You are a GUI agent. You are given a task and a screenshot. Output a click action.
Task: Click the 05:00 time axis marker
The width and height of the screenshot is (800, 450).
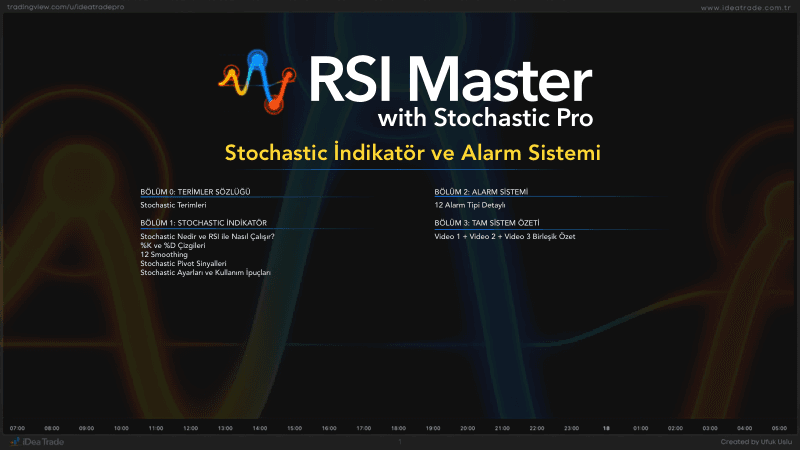point(779,428)
